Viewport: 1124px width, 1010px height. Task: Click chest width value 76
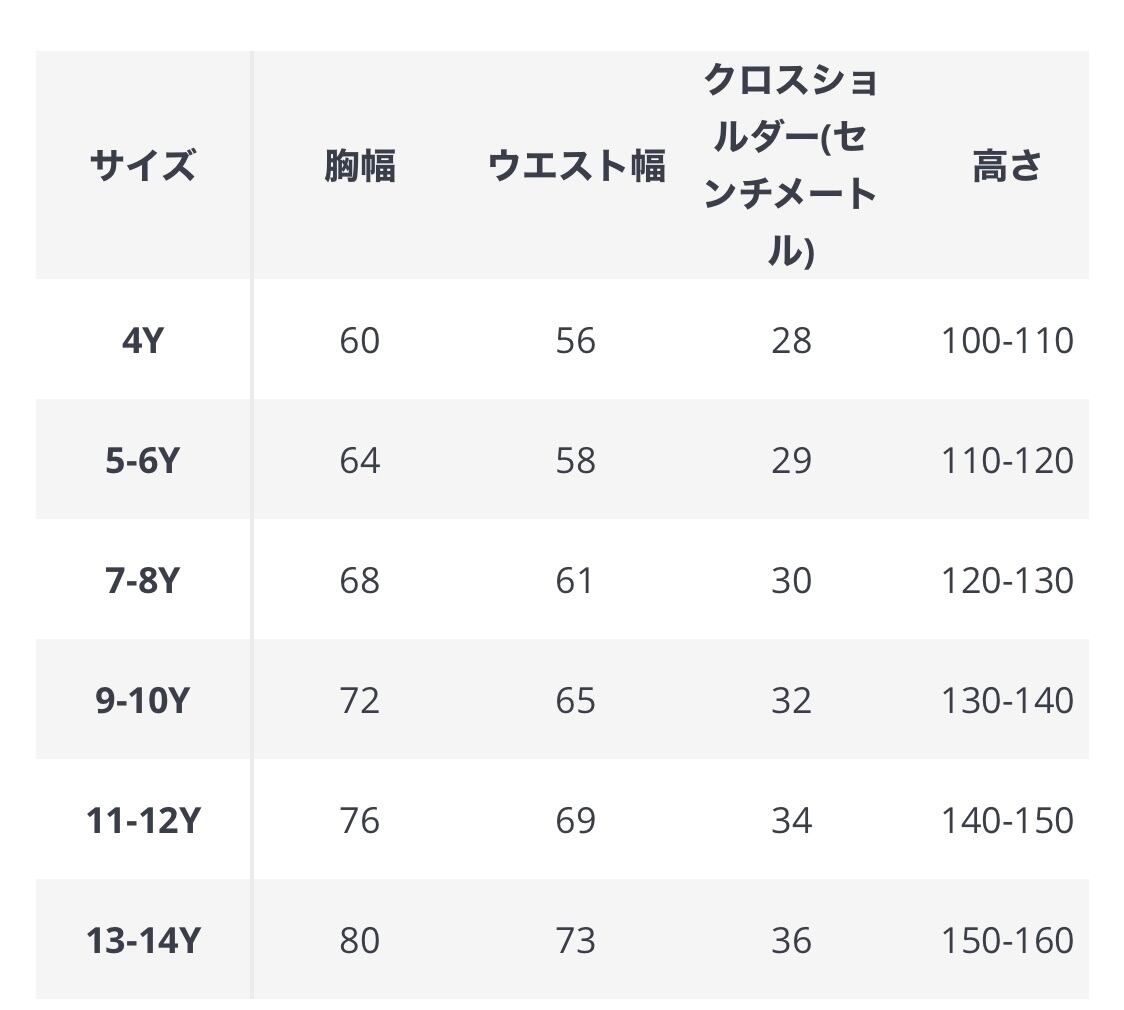[x=360, y=821]
